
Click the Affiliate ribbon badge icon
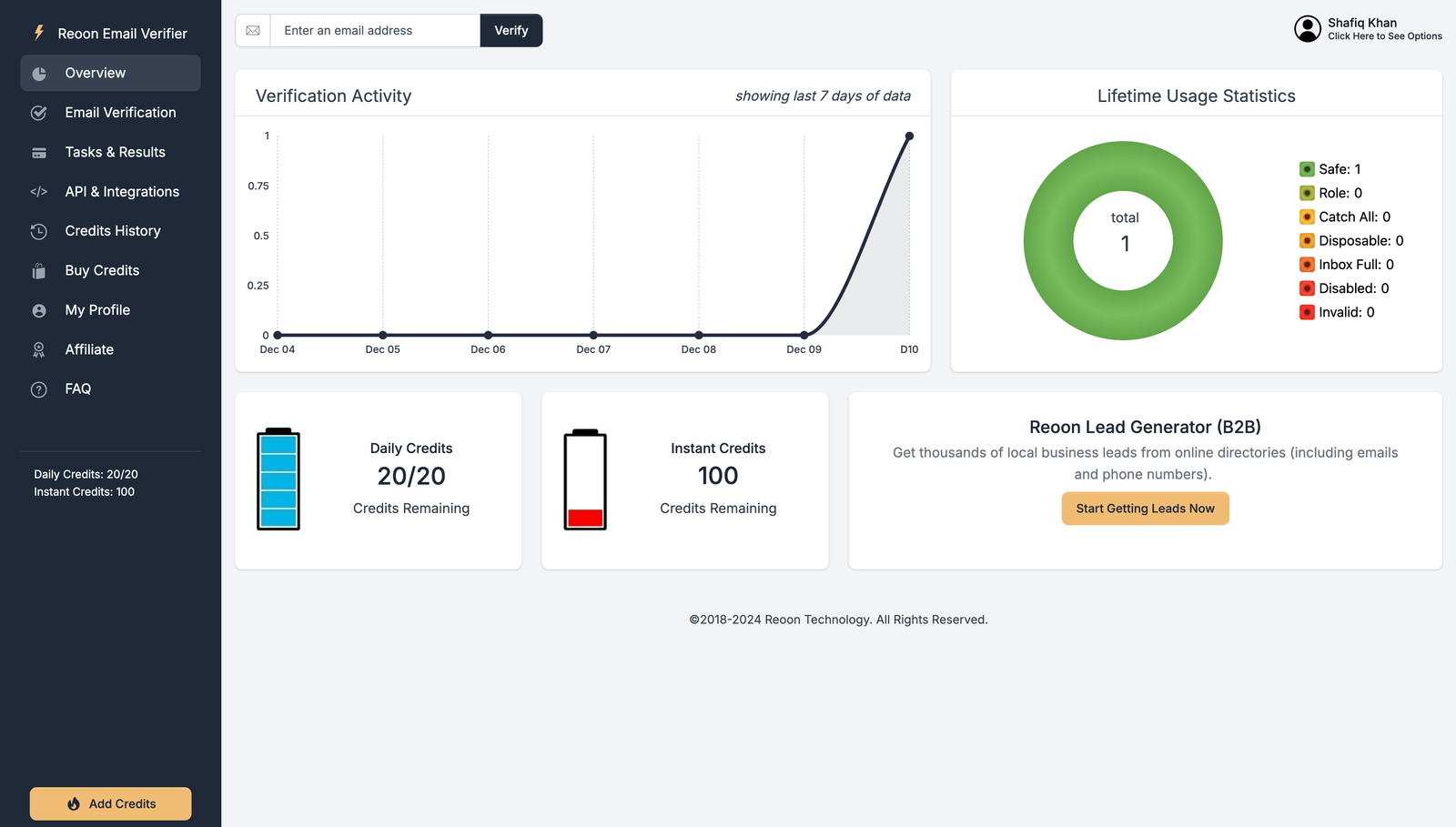click(39, 350)
